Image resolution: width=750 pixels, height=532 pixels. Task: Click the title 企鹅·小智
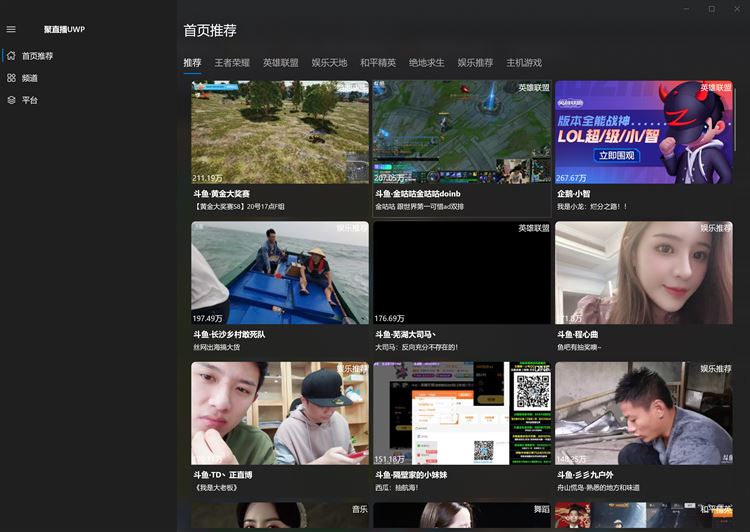click(x=574, y=194)
